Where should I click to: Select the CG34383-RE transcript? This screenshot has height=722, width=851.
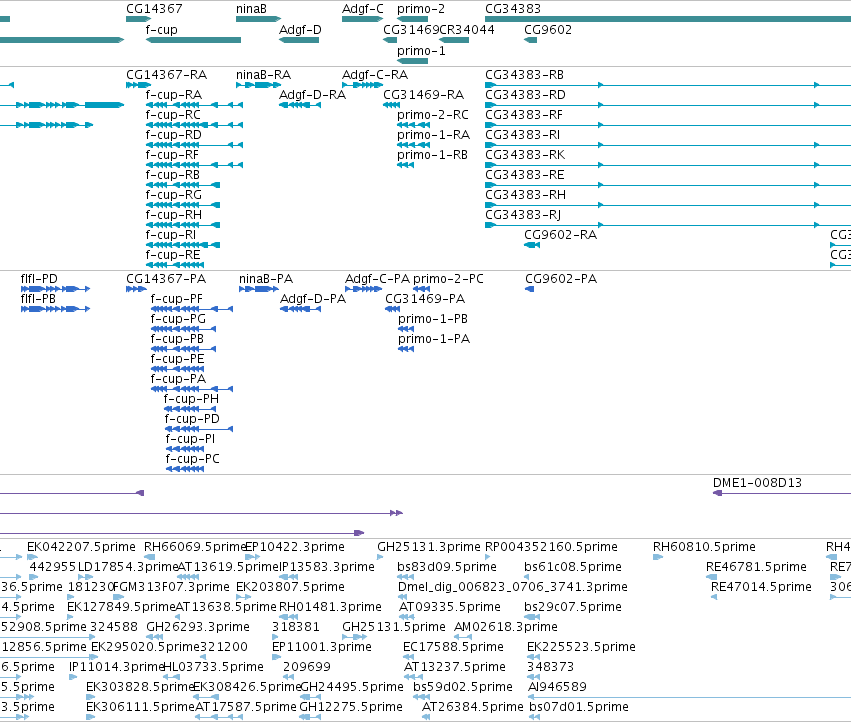click(668, 185)
